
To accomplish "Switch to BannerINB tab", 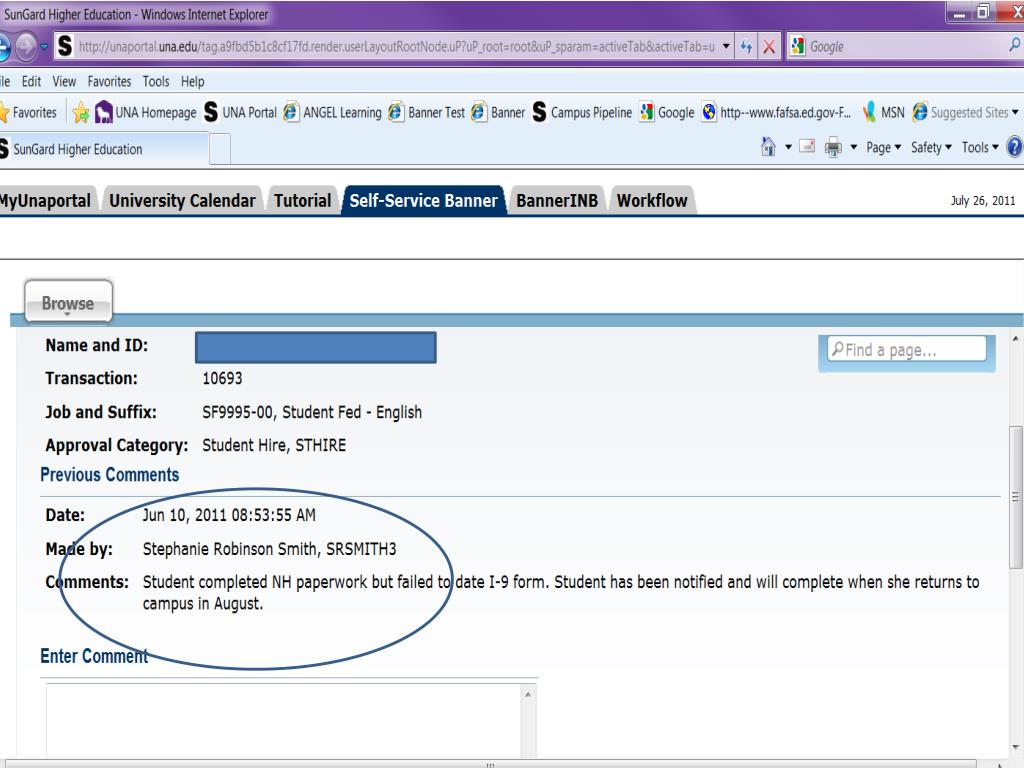I will [x=557, y=200].
